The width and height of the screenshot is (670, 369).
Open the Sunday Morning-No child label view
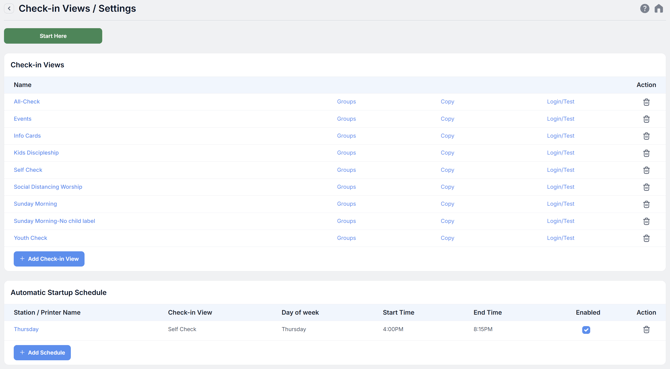coord(54,221)
